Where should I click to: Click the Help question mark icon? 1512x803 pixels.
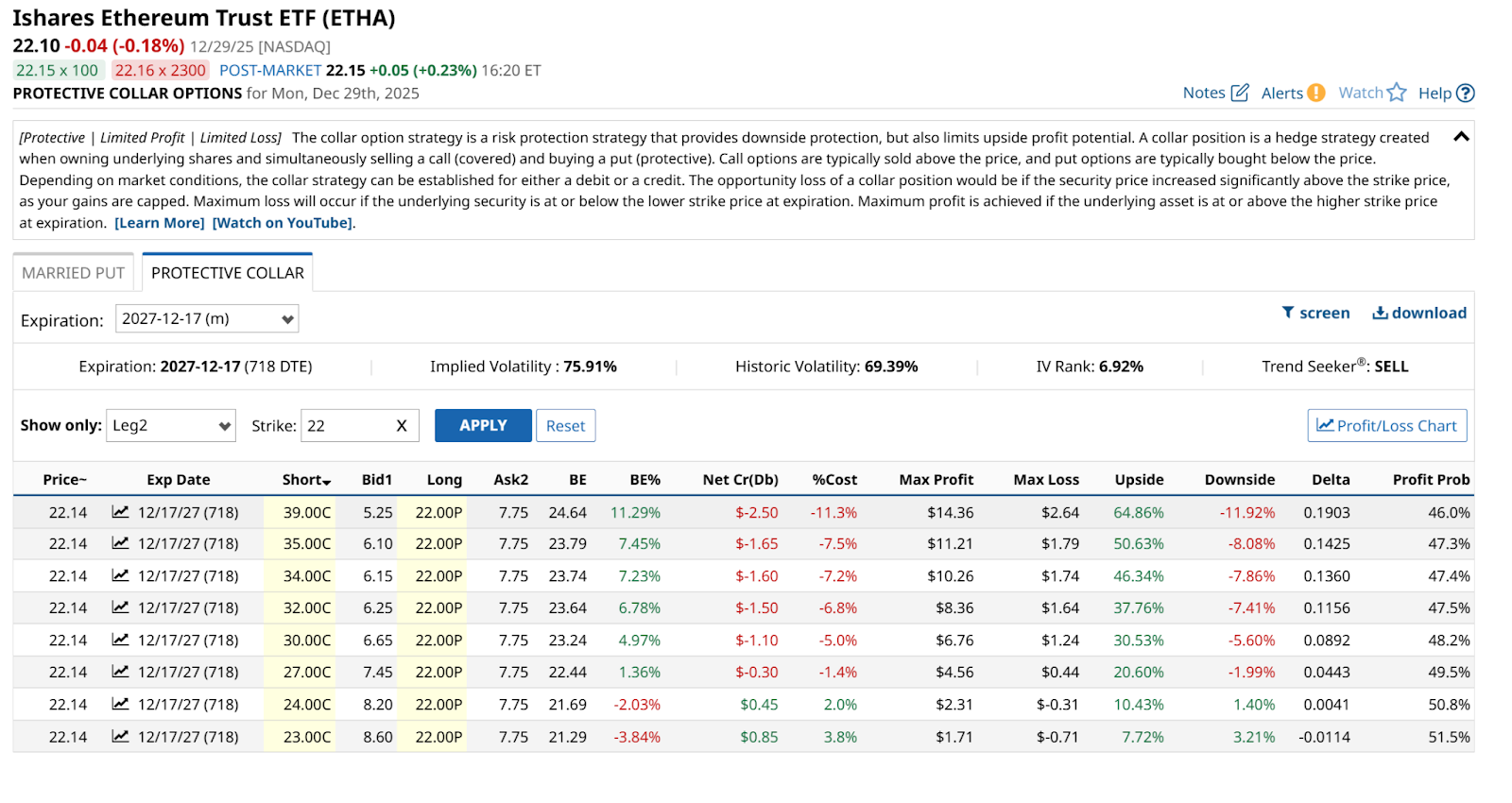tap(1465, 93)
